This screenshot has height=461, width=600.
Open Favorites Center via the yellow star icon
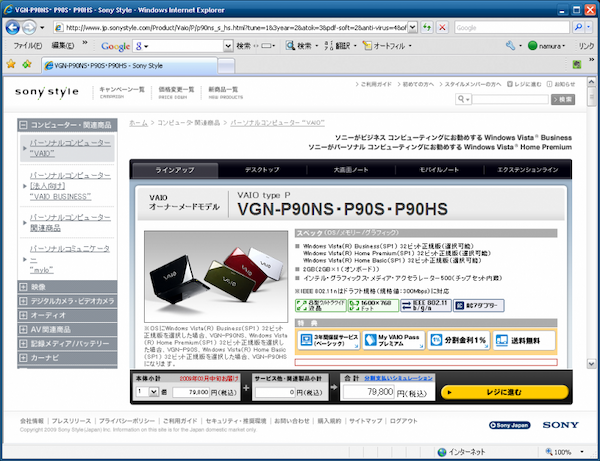pyautogui.click(x=11, y=64)
